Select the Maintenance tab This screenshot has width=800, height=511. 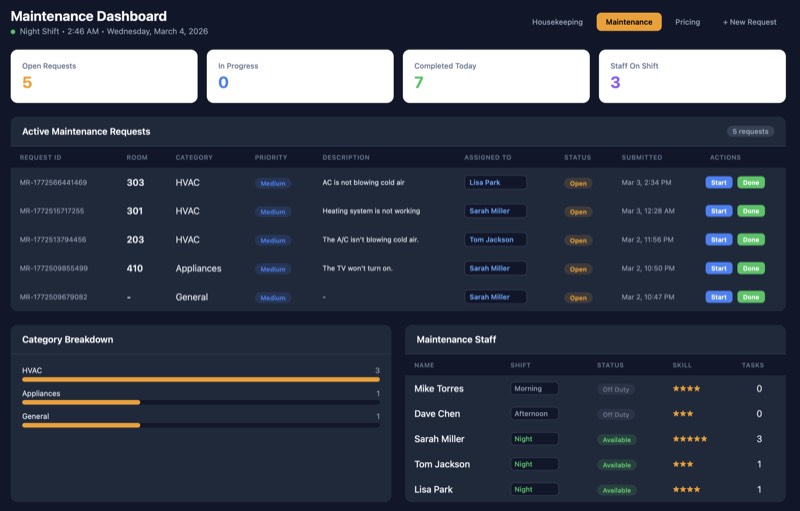click(629, 22)
